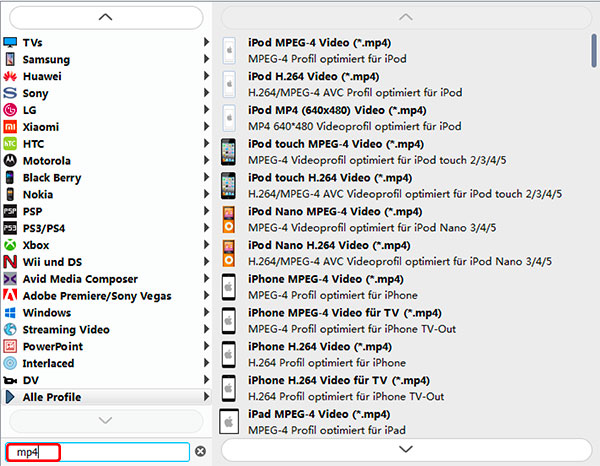Viewport: 600px width, 466px height.
Task: Click the iPad MPEG-4 Video thumbnail
Action: pos(229,422)
